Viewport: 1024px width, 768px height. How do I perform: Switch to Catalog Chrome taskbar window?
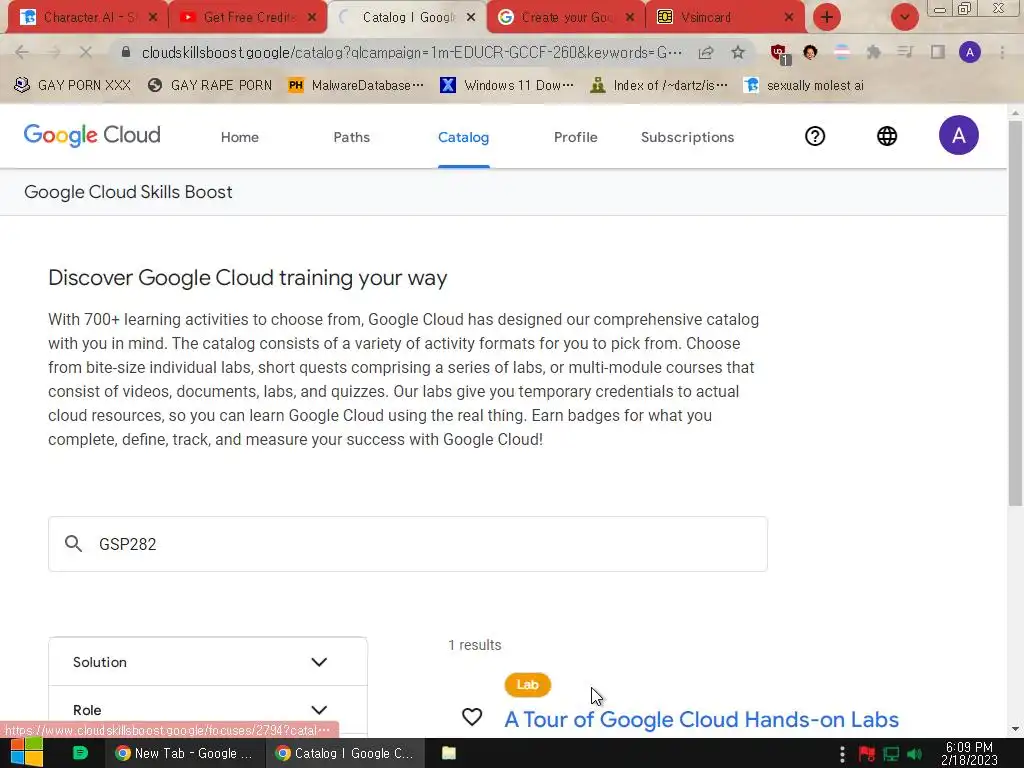(345, 753)
